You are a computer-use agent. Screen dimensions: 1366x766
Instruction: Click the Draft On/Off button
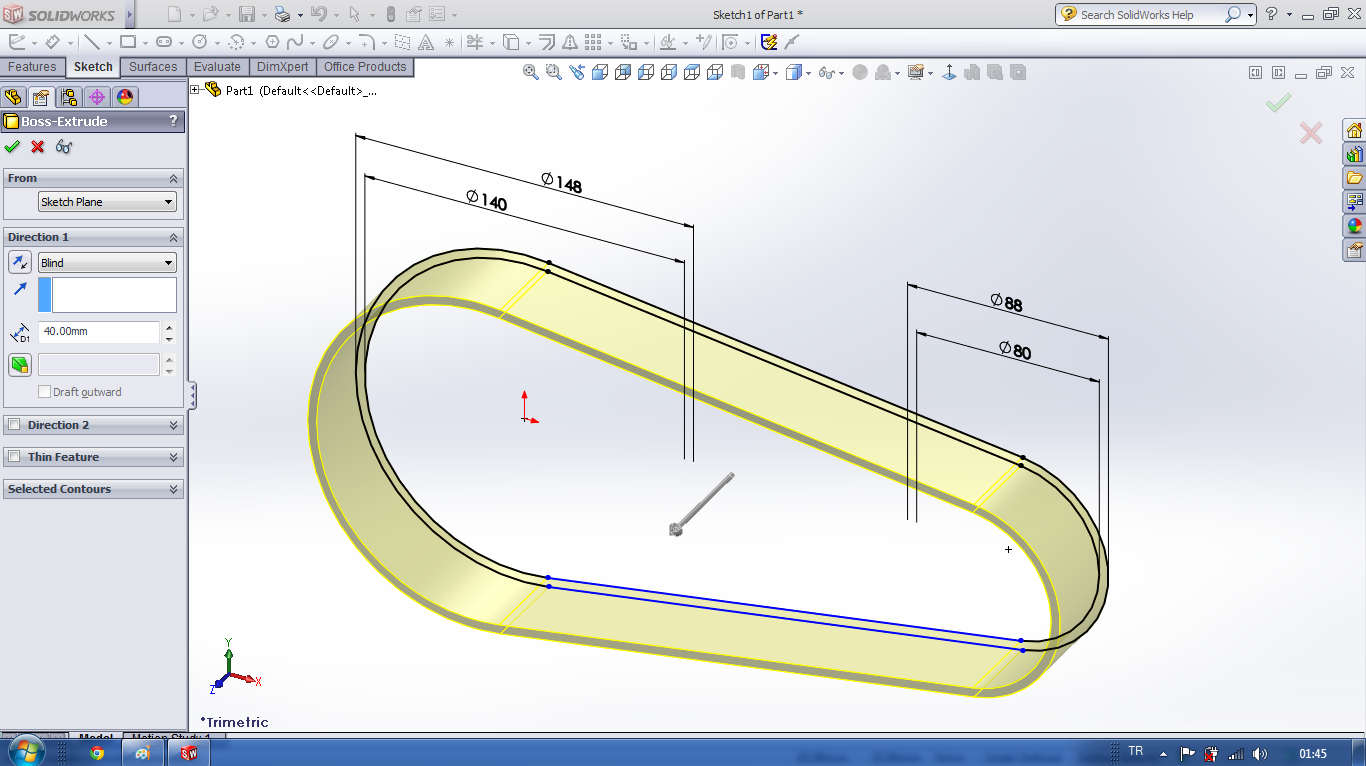tap(20, 365)
